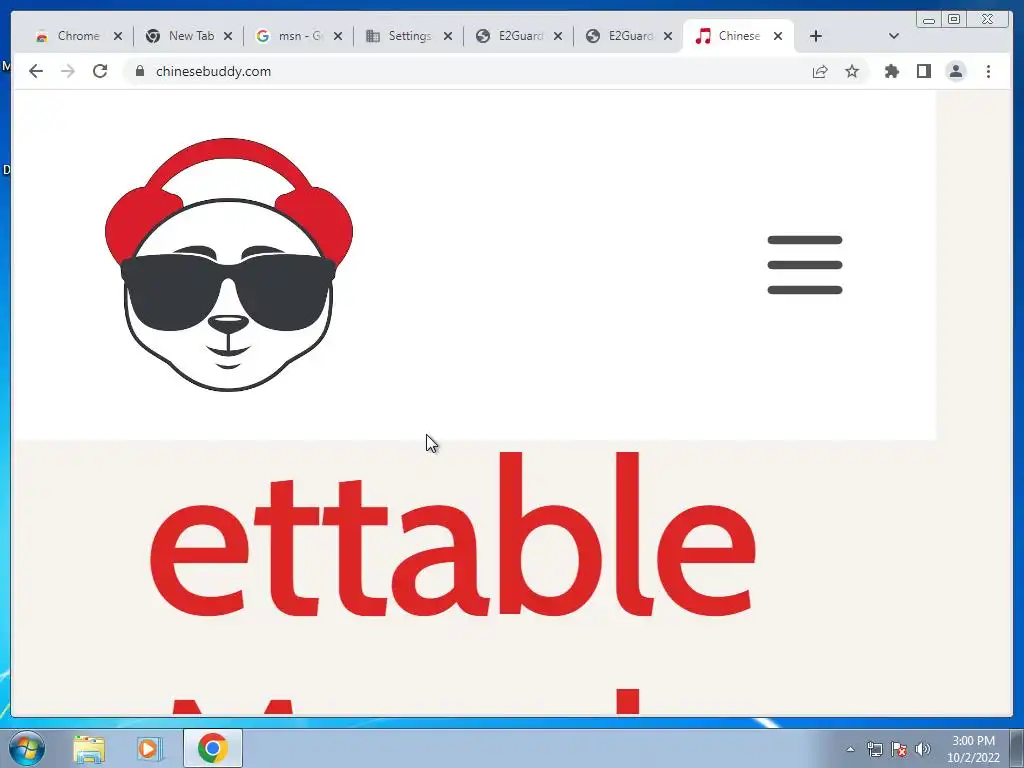1024x768 pixels.
Task: Open the Chrome profile avatar menu
Action: pos(955,71)
